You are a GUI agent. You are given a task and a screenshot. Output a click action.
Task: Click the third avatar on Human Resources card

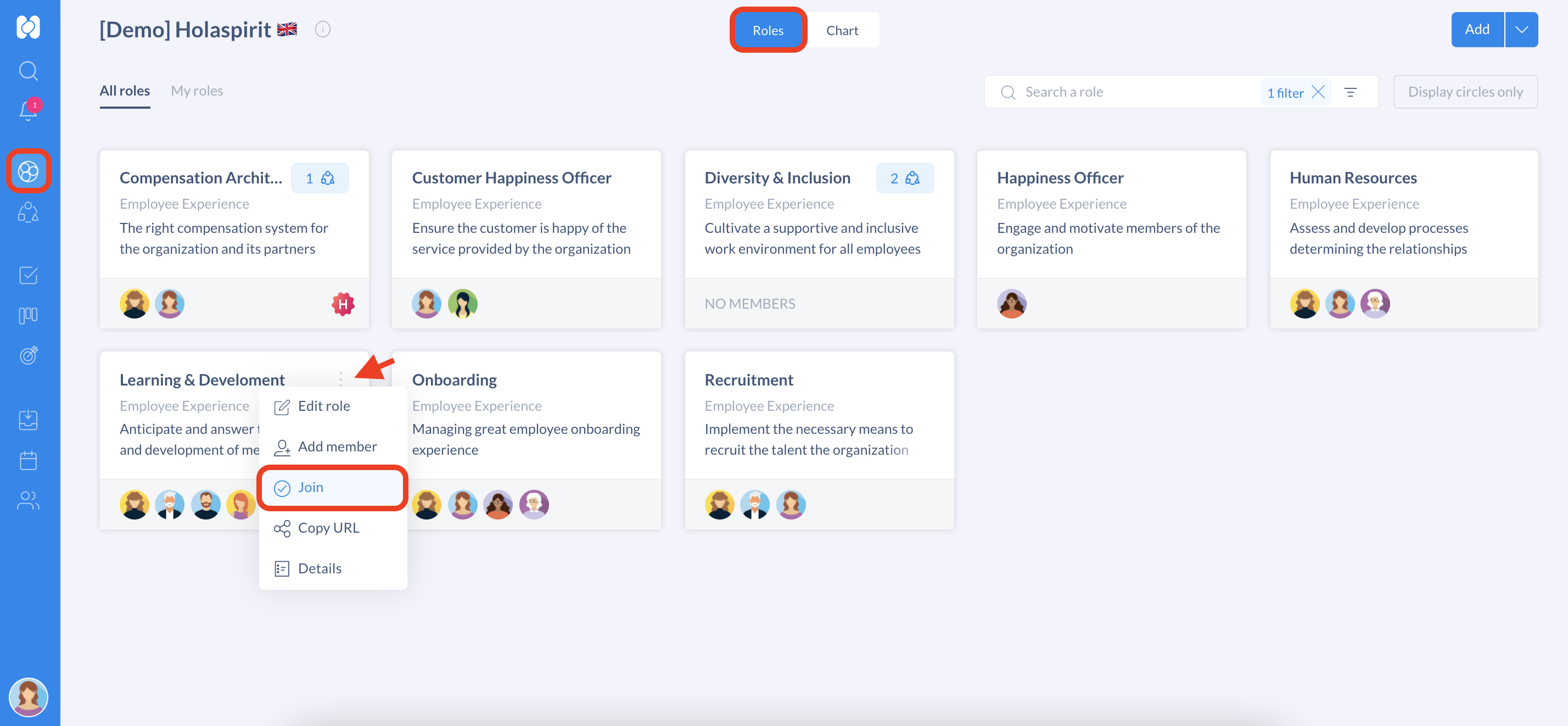pos(1375,303)
